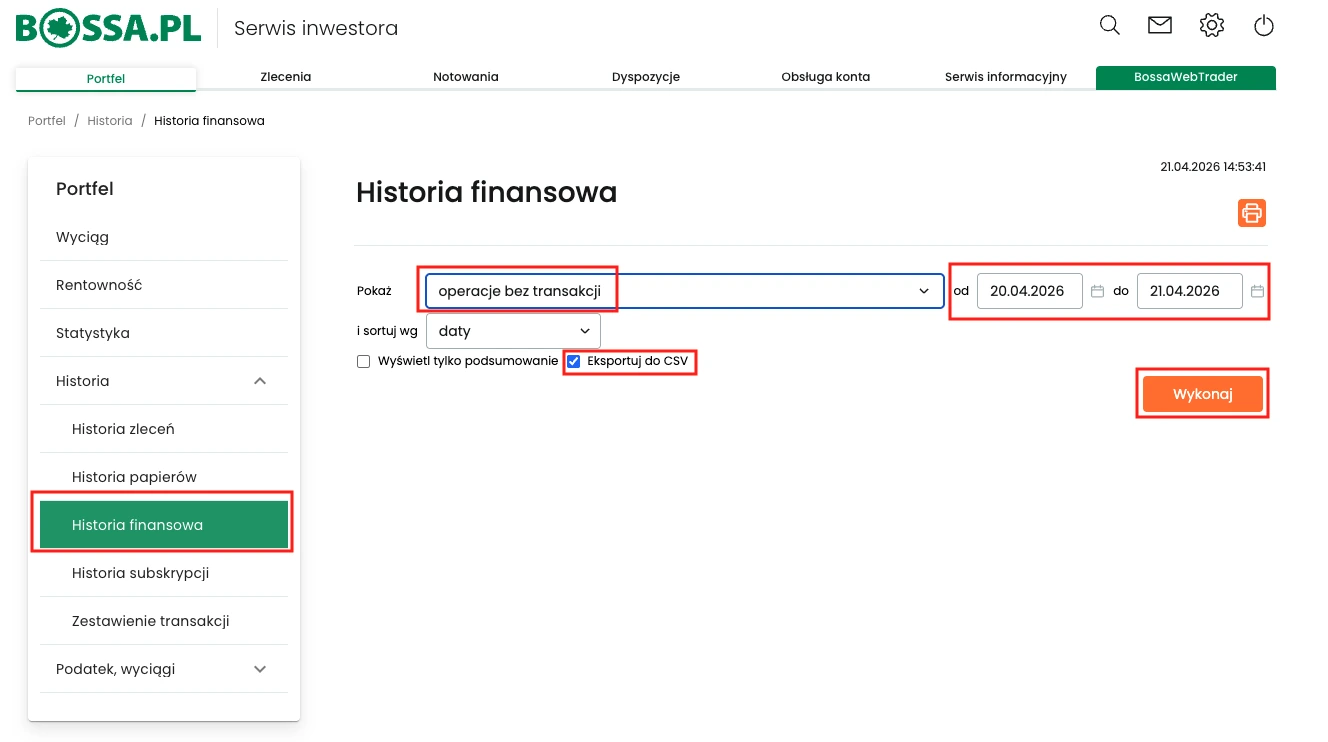
Task: Click the orange print icon
Action: pos(1252,212)
